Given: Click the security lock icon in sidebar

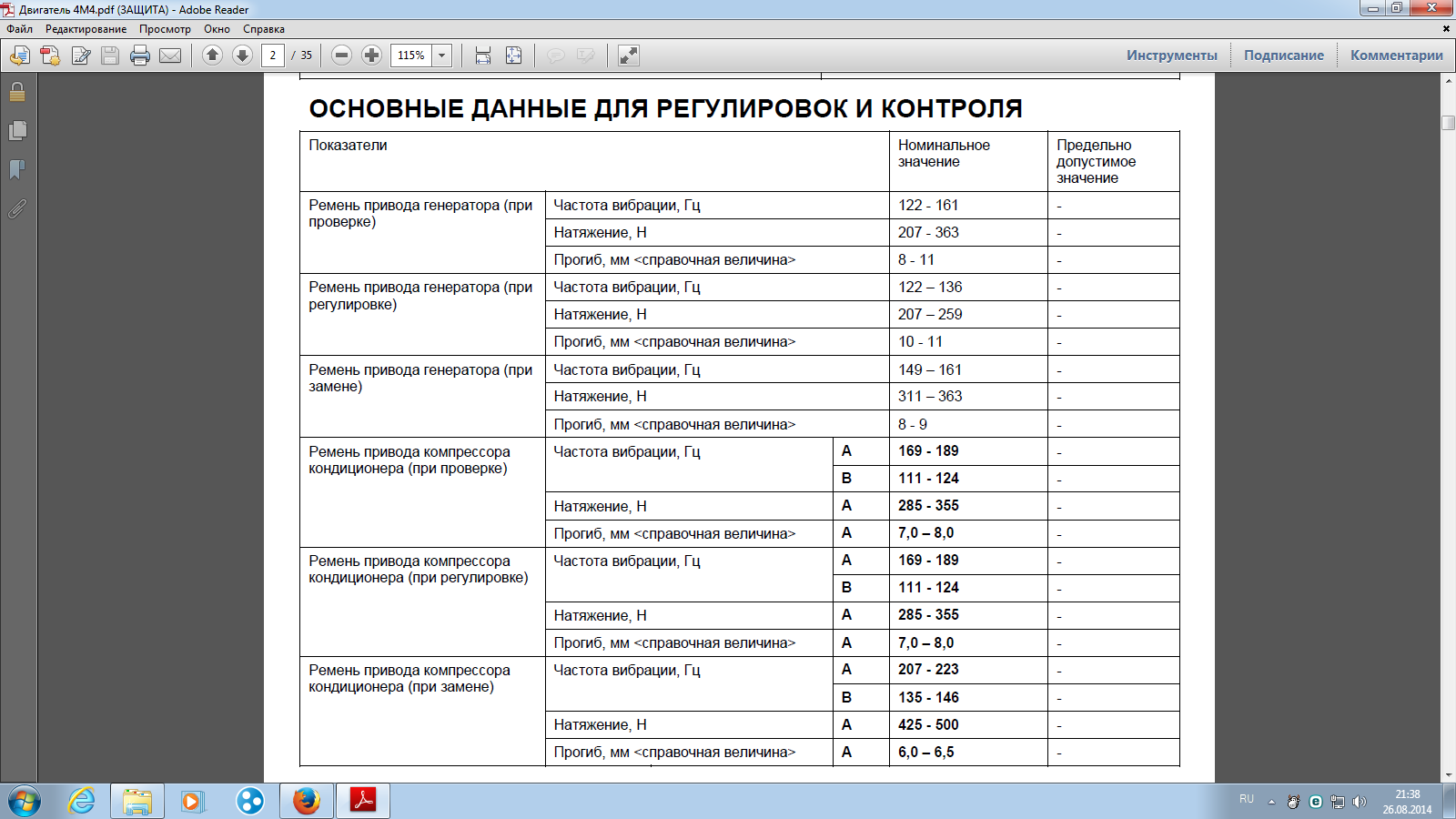Looking at the screenshot, I should click(17, 92).
